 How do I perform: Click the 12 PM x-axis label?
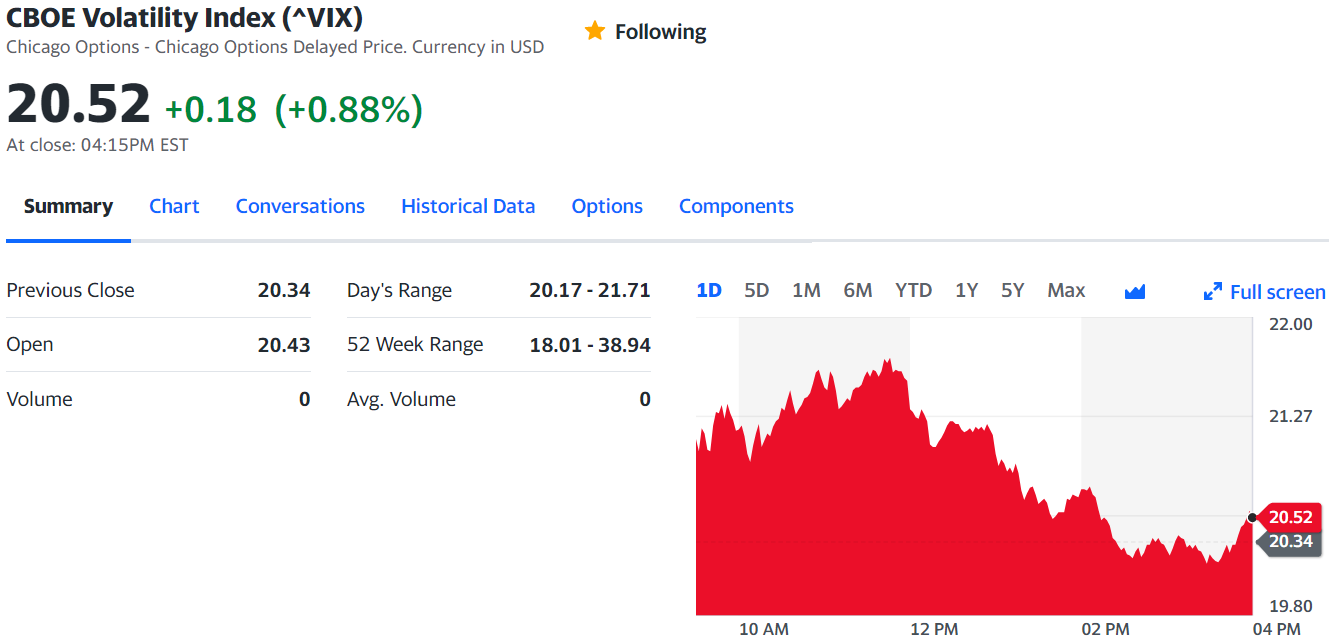click(x=934, y=629)
